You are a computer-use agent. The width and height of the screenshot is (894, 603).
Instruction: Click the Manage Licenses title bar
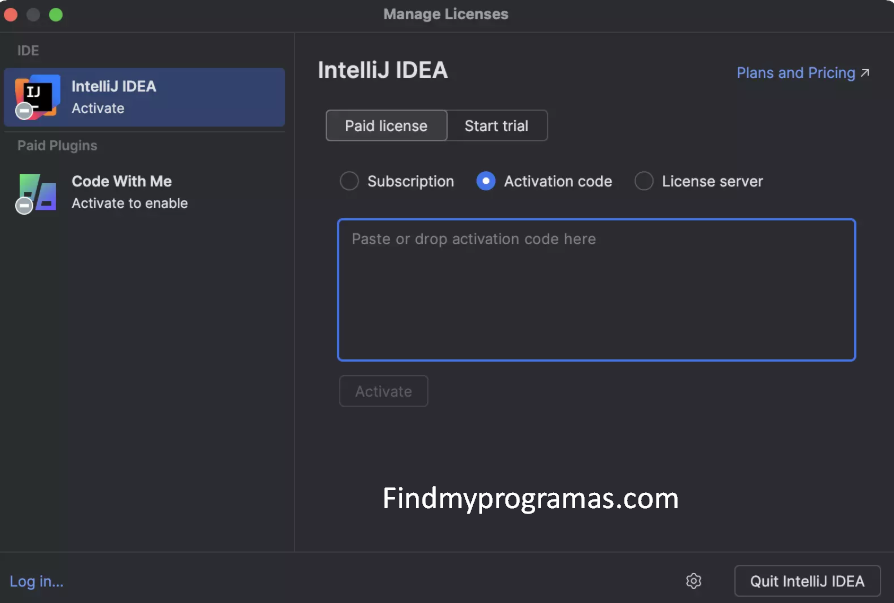[446, 14]
